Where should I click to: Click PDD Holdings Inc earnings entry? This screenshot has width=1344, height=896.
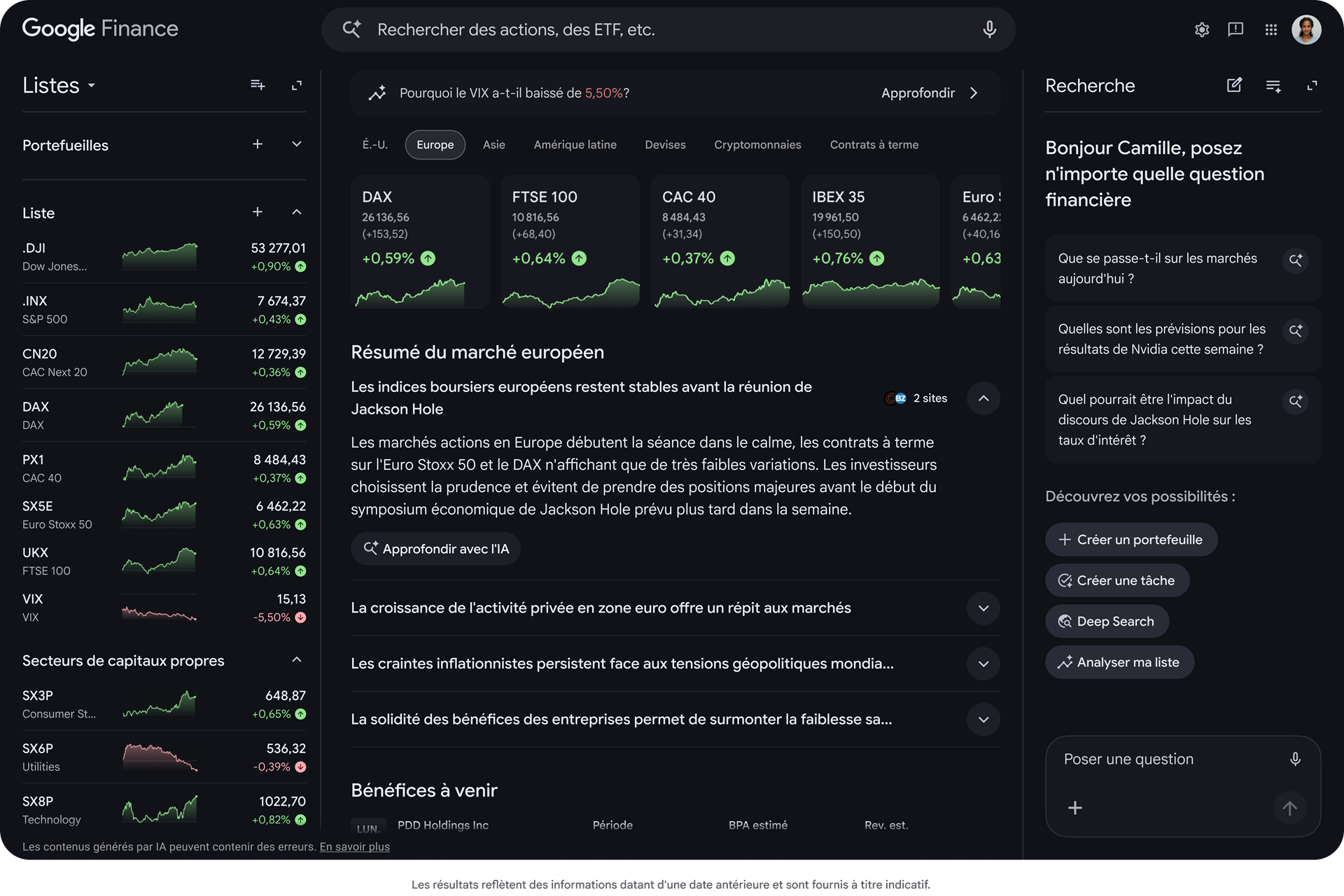[443, 825]
